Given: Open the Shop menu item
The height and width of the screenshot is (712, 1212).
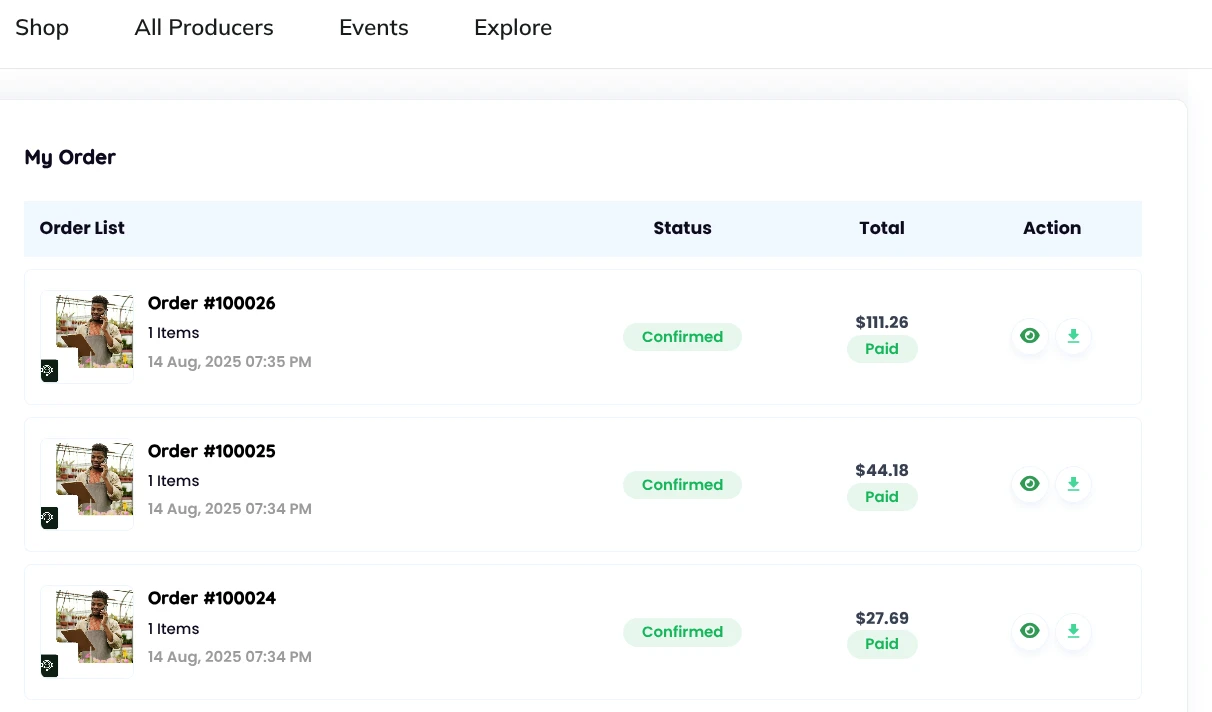Looking at the screenshot, I should click(x=42, y=28).
